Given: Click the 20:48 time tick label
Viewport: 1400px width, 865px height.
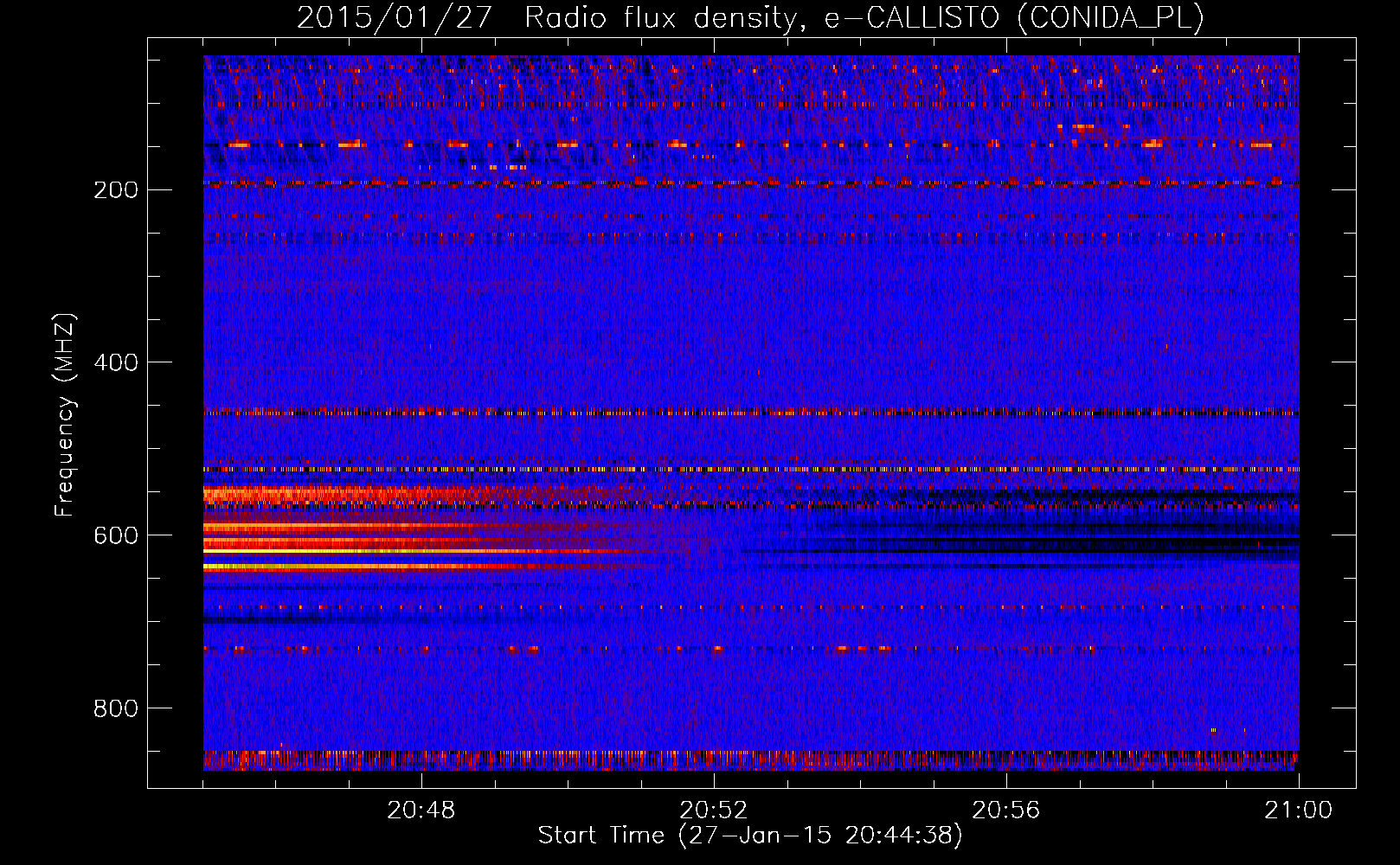Looking at the screenshot, I should click(x=421, y=811).
